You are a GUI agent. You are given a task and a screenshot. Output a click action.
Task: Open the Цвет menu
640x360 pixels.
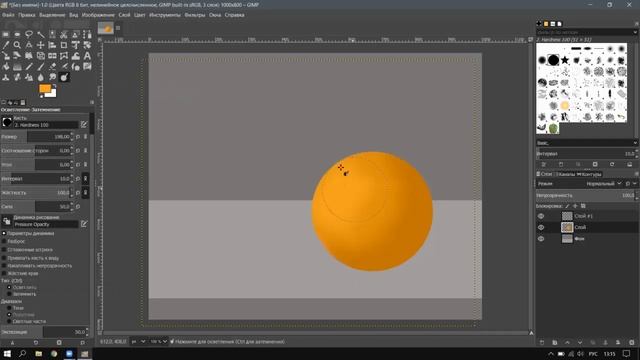point(140,15)
